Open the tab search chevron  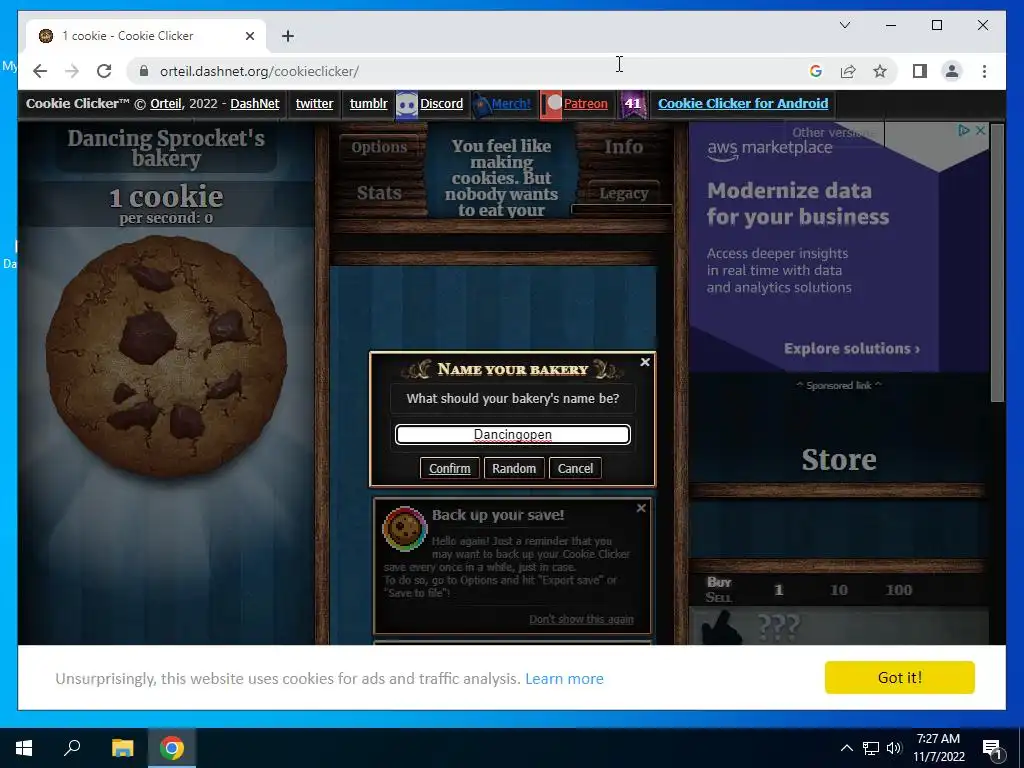coord(844,25)
